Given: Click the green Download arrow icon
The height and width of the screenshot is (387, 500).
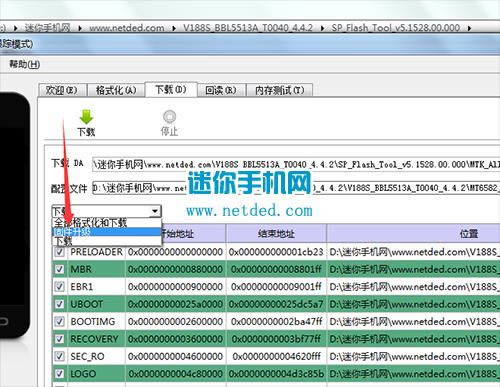Looking at the screenshot, I should coord(86,117).
